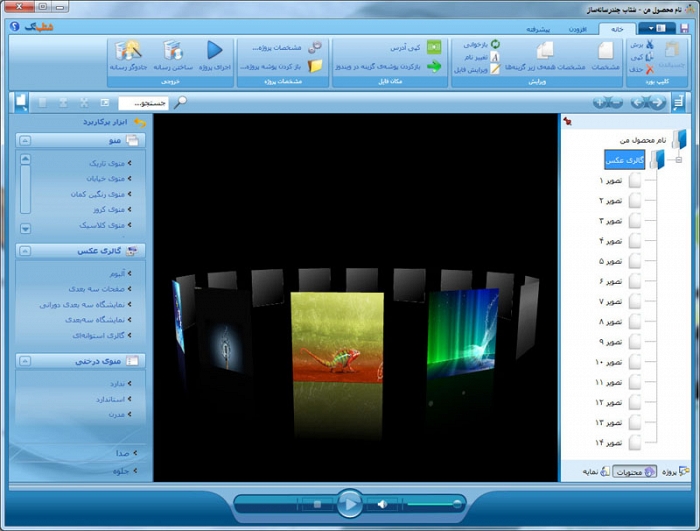700x531 pixels.
Task: Click the magnifier search icon
Action: click(180, 102)
